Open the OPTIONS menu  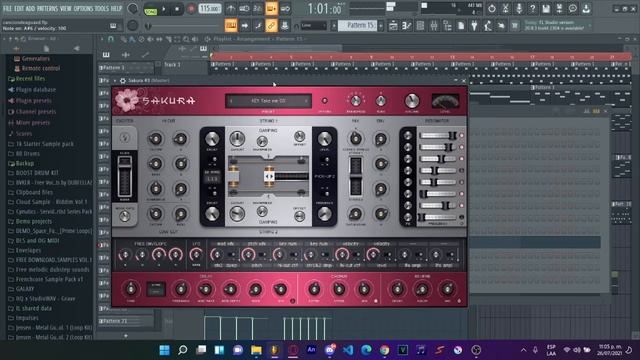click(83, 8)
